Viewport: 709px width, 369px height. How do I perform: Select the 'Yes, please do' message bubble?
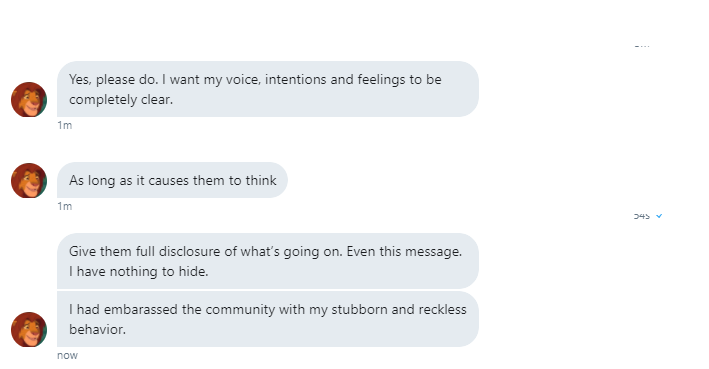pos(268,89)
